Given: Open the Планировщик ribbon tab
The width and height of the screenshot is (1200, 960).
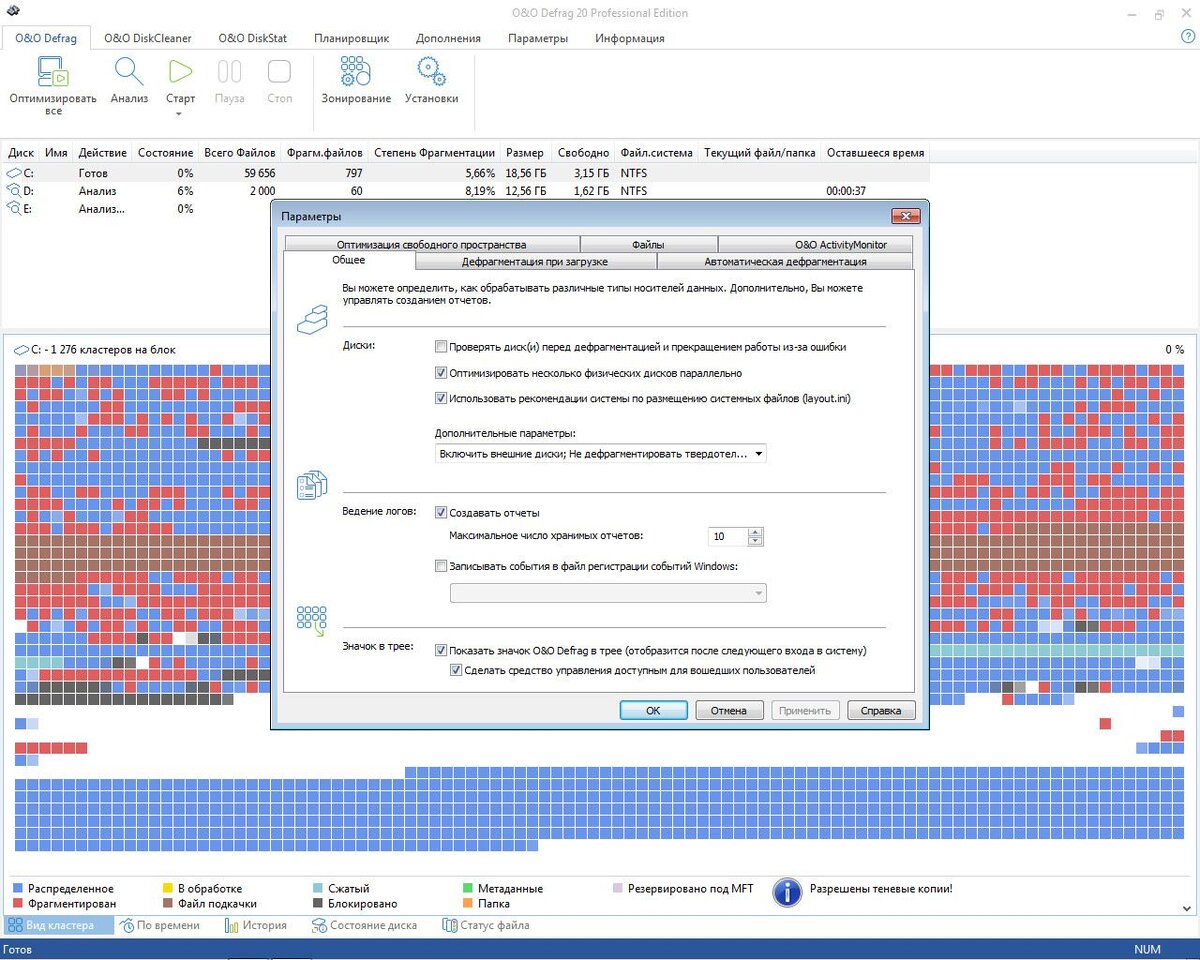Looking at the screenshot, I should click(351, 38).
